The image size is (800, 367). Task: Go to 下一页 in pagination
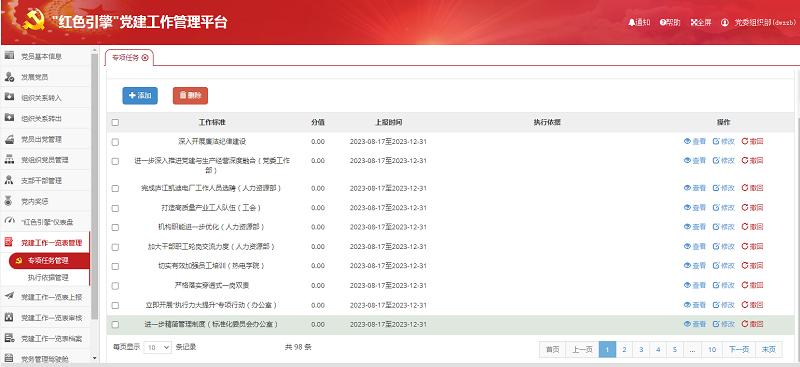(x=739, y=350)
